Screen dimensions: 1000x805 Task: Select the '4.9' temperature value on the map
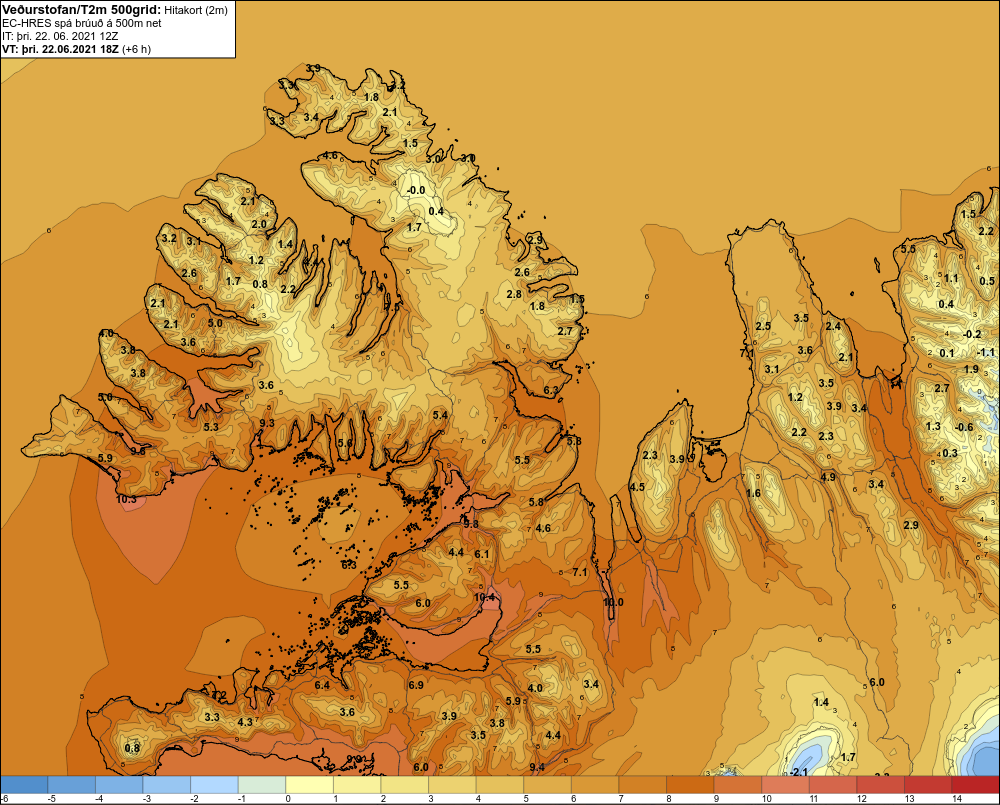point(828,477)
